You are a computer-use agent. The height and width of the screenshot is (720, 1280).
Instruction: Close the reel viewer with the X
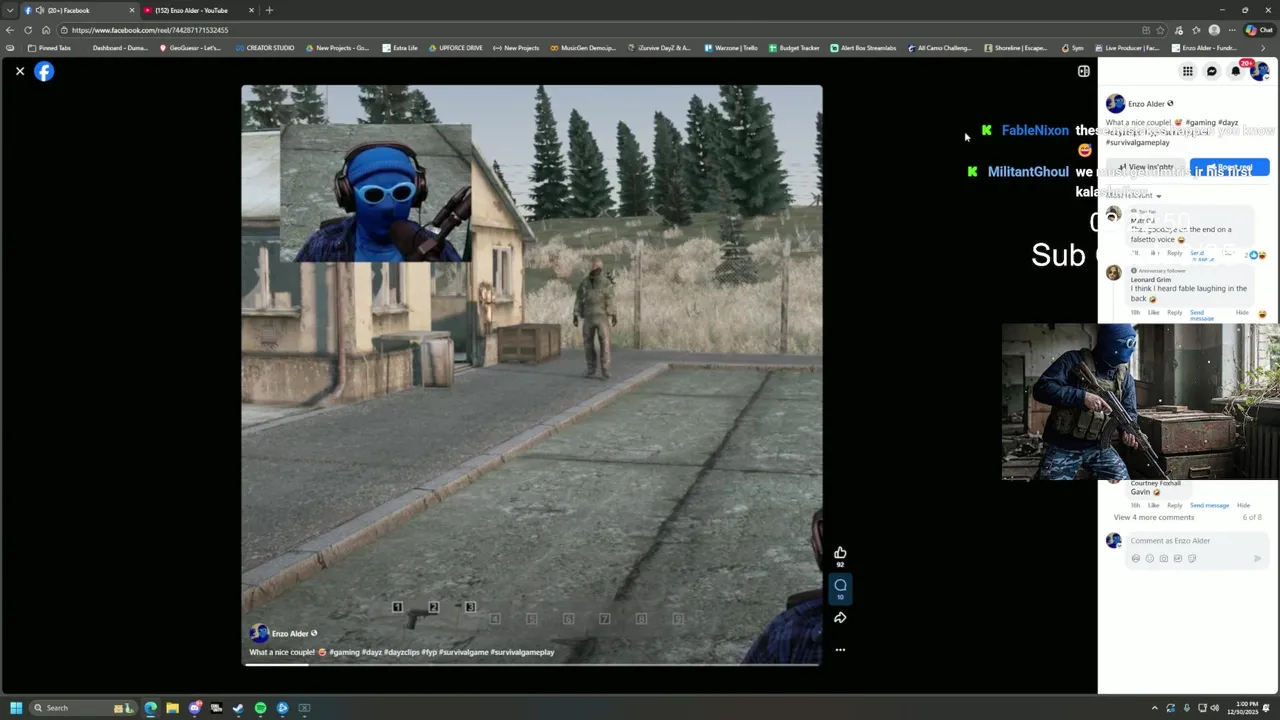[x=19, y=71]
